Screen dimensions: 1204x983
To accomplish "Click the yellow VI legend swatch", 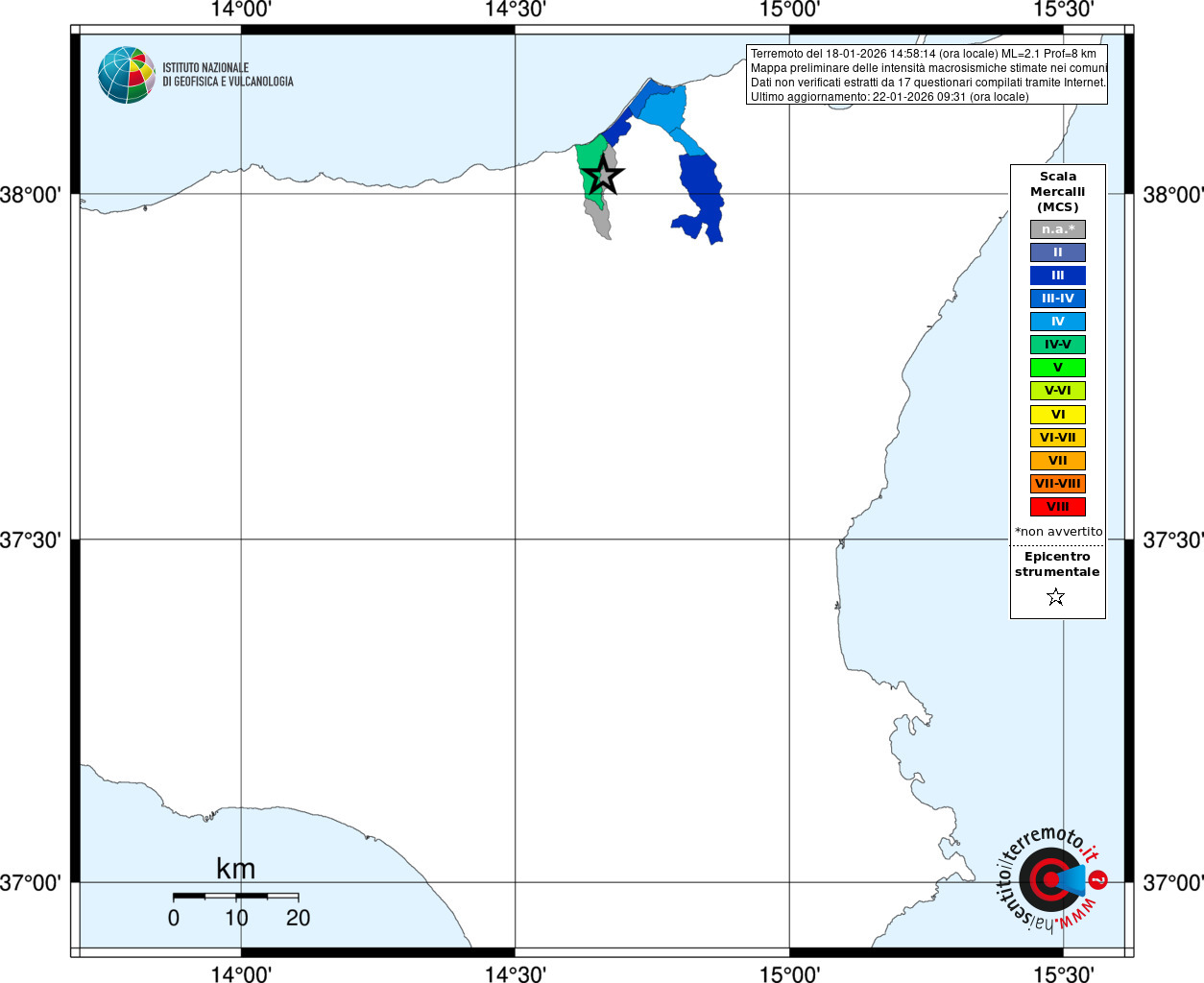I will (1058, 415).
